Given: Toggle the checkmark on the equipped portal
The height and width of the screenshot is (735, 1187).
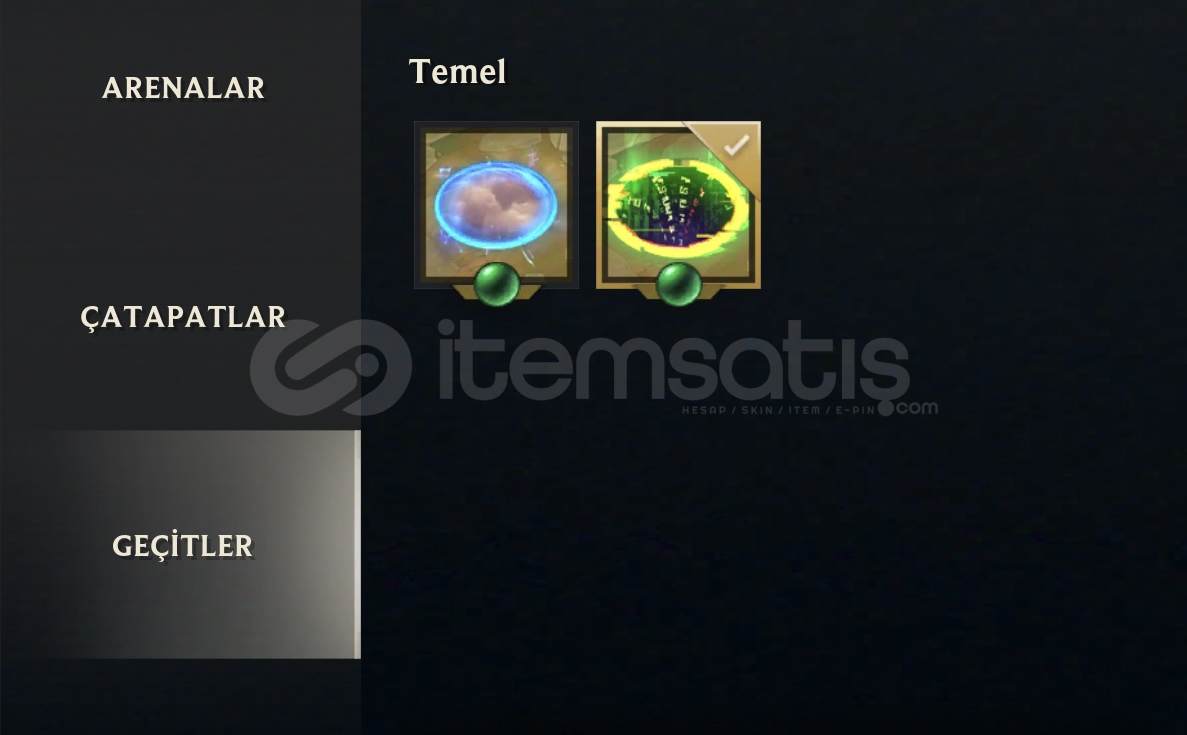Looking at the screenshot, I should click(x=737, y=145).
